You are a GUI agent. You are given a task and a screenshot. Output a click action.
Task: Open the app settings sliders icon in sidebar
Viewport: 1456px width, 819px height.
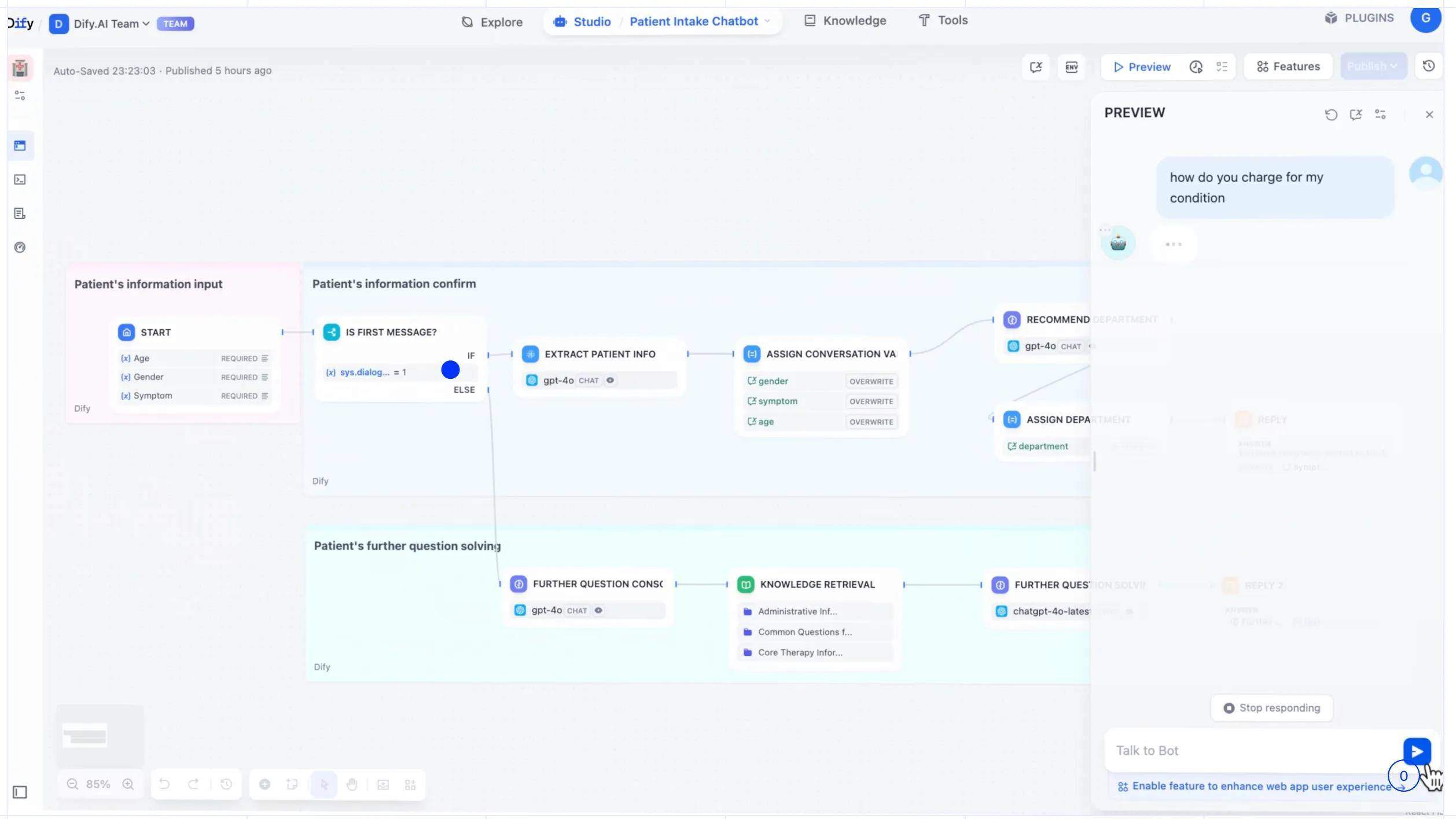coord(20,95)
